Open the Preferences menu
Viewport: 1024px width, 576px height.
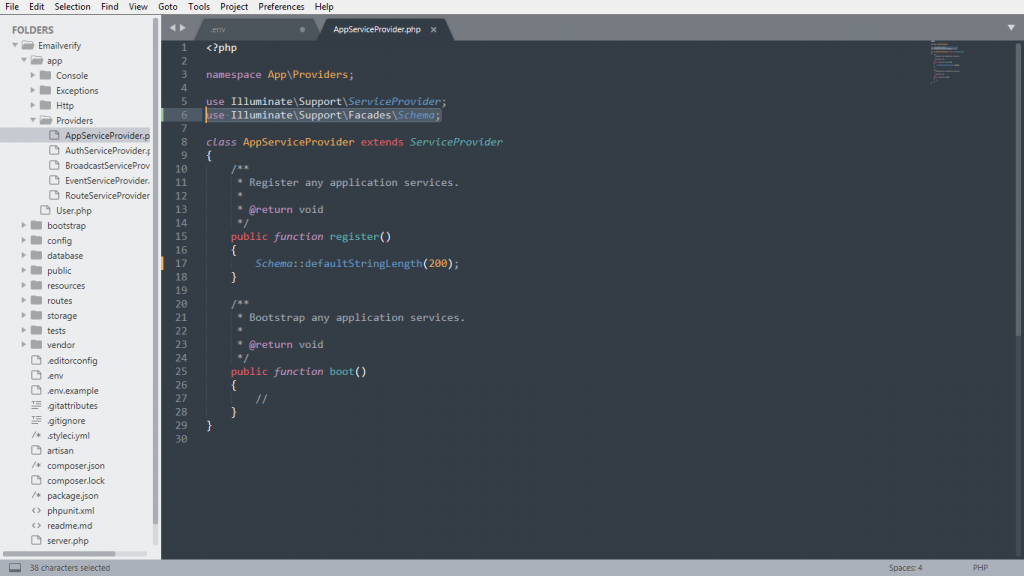(x=281, y=7)
